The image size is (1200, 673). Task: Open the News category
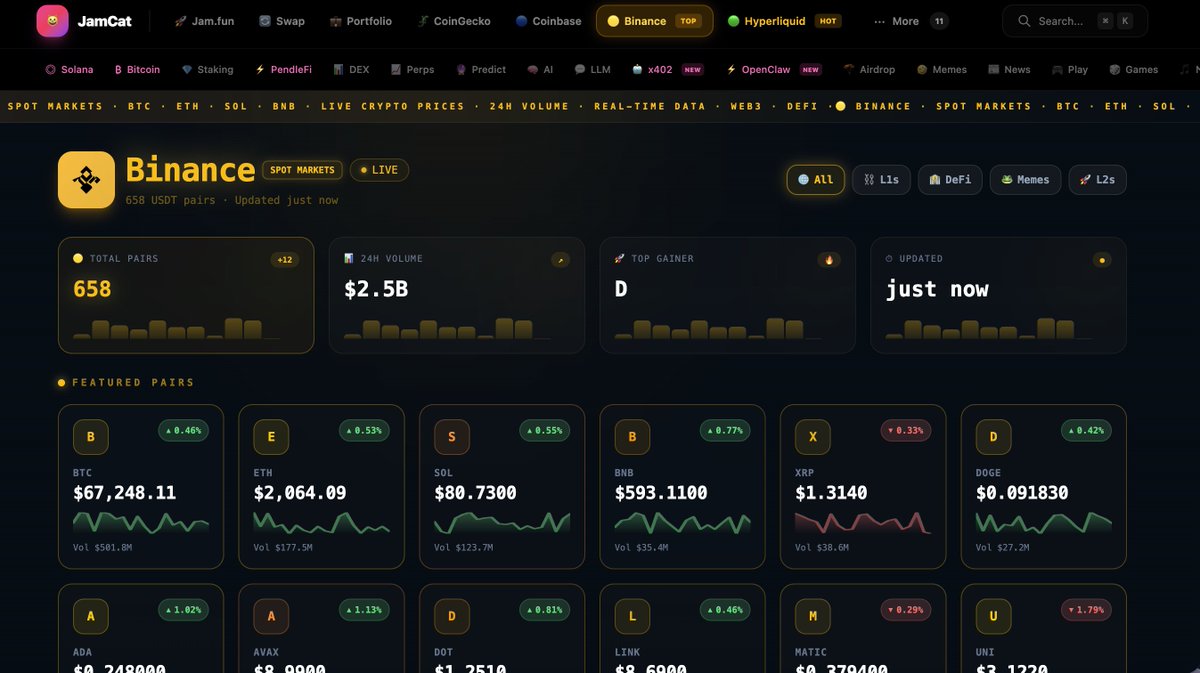point(1009,70)
